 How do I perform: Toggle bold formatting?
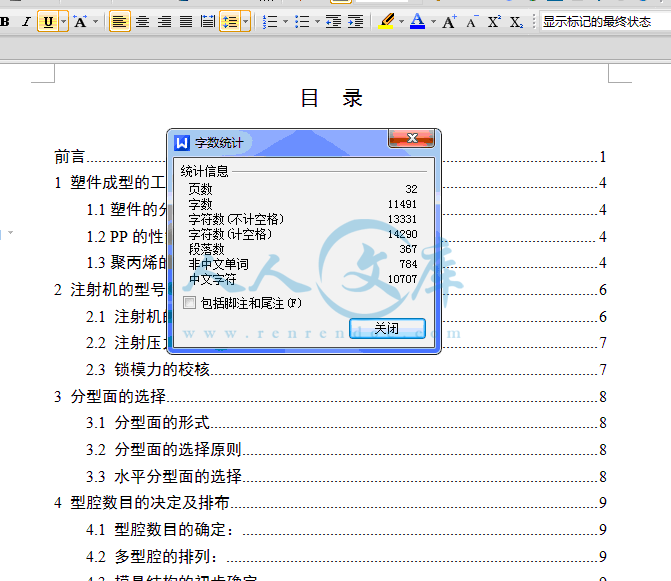(4, 21)
